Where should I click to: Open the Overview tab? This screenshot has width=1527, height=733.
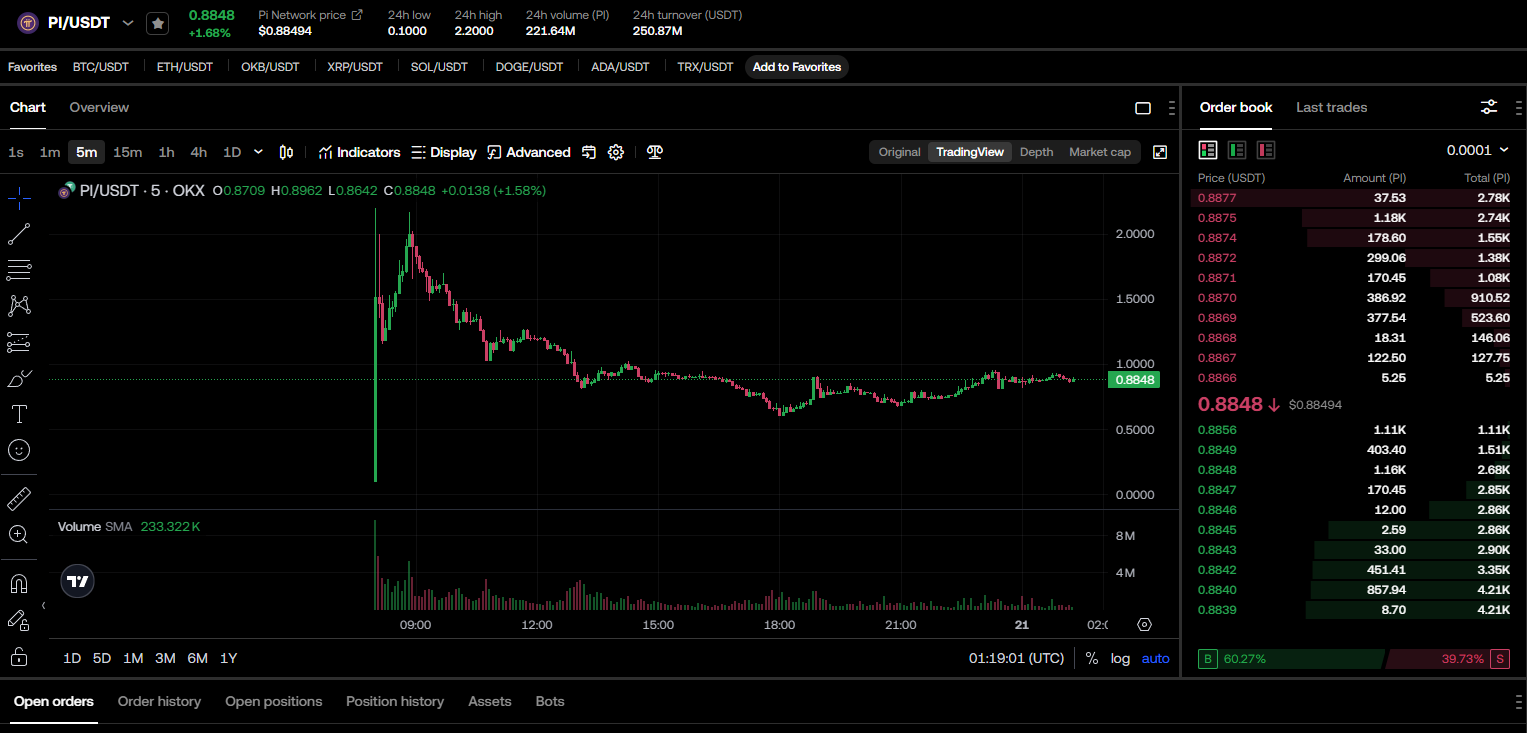[99, 107]
